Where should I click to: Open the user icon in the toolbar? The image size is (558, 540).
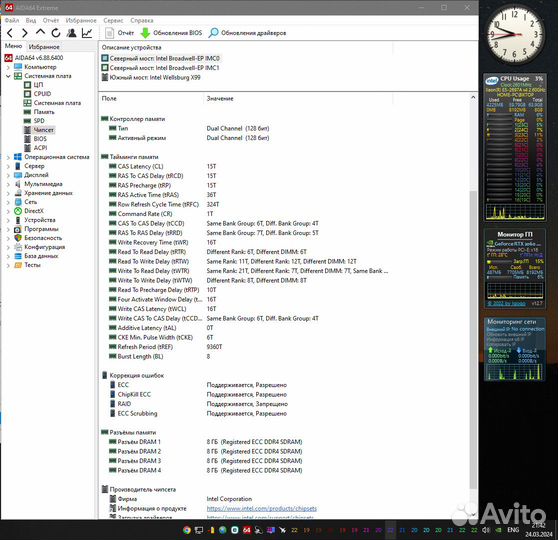click(x=72, y=33)
